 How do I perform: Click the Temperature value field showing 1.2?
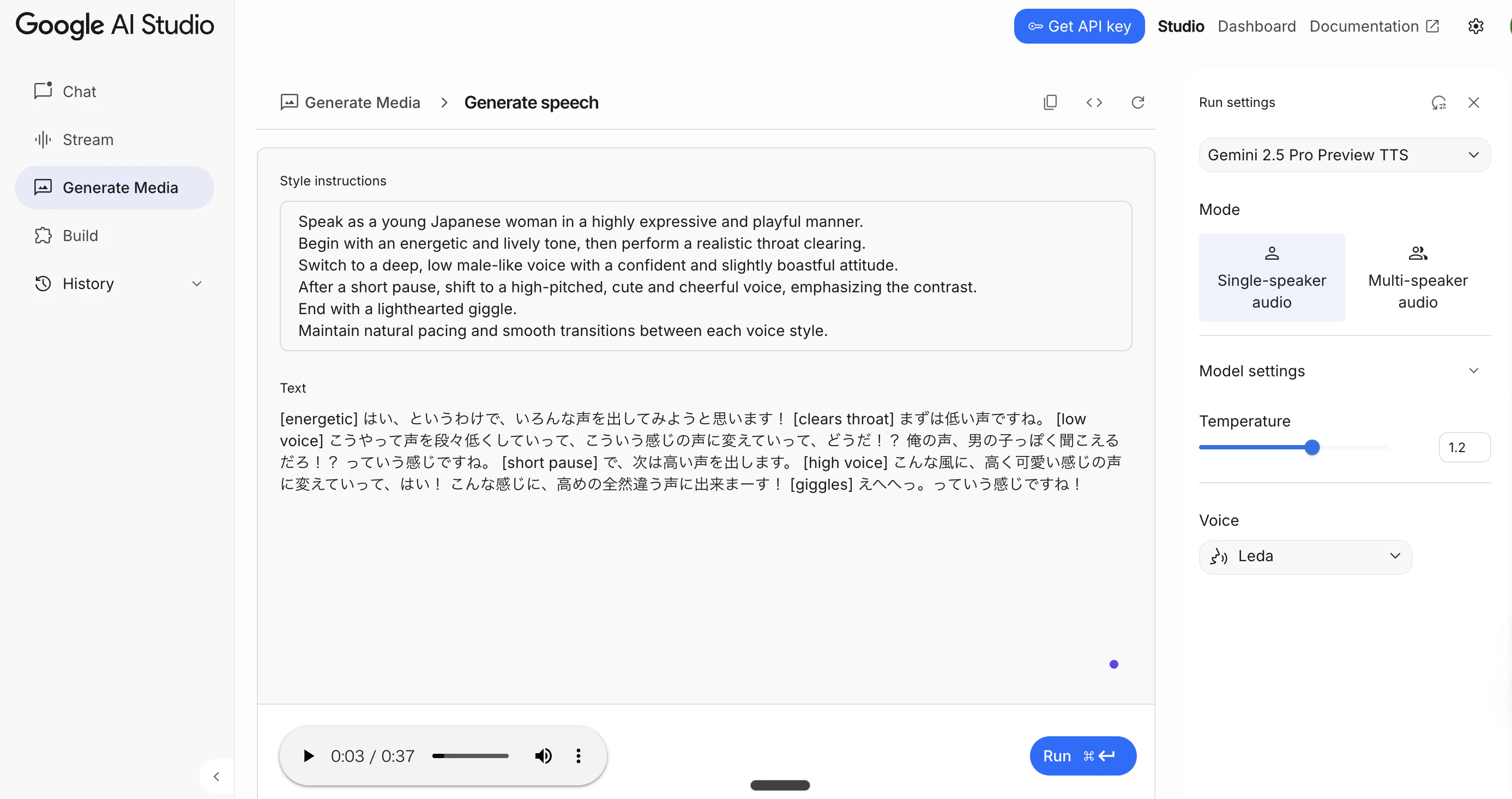[x=1464, y=447]
